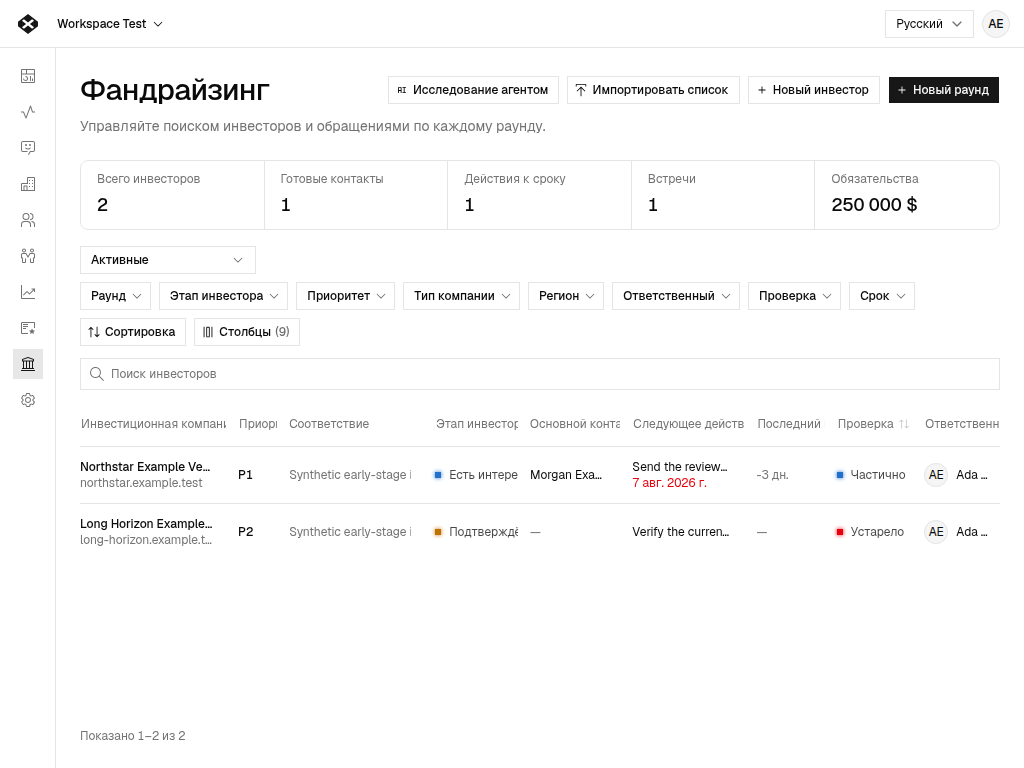The height and width of the screenshot is (768, 1024).
Task: Click the Инвестиционная компания column header
Action: 153,424
